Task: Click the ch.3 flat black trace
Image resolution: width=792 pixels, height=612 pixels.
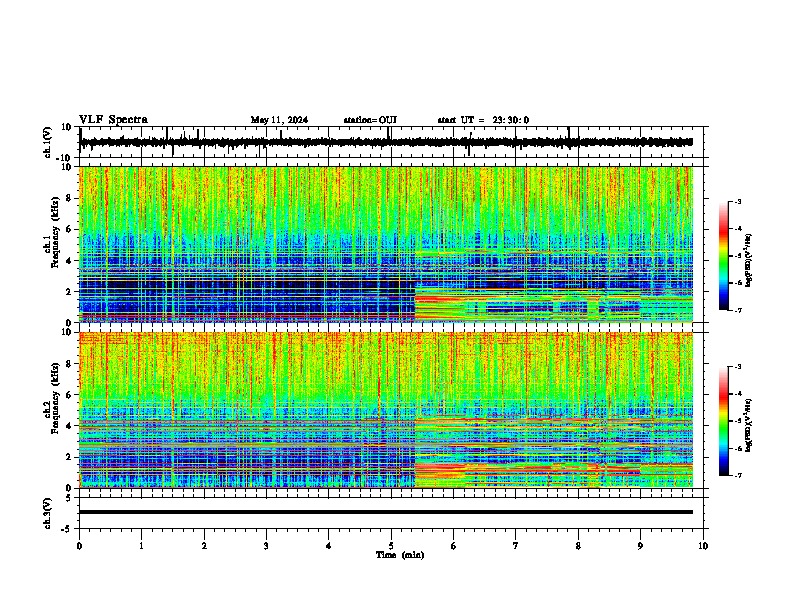Action: click(386, 512)
